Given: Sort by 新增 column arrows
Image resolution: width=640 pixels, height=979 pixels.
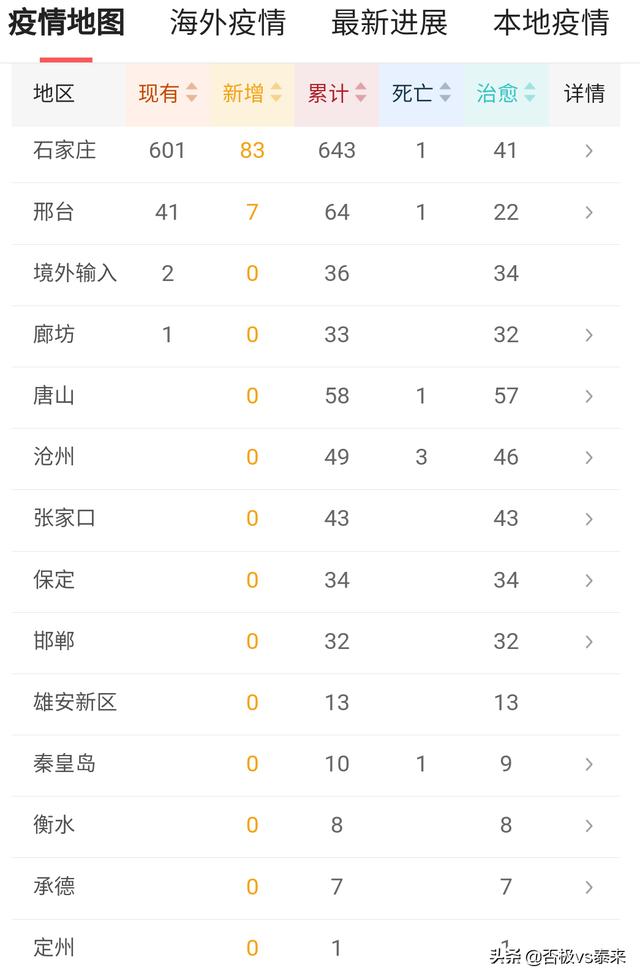Looking at the screenshot, I should pyautogui.click(x=276, y=93).
